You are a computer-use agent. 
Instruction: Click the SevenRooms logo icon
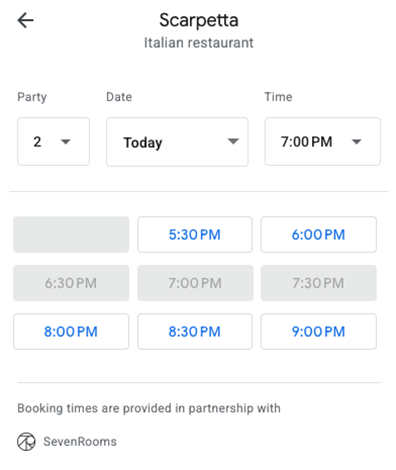pos(26,442)
